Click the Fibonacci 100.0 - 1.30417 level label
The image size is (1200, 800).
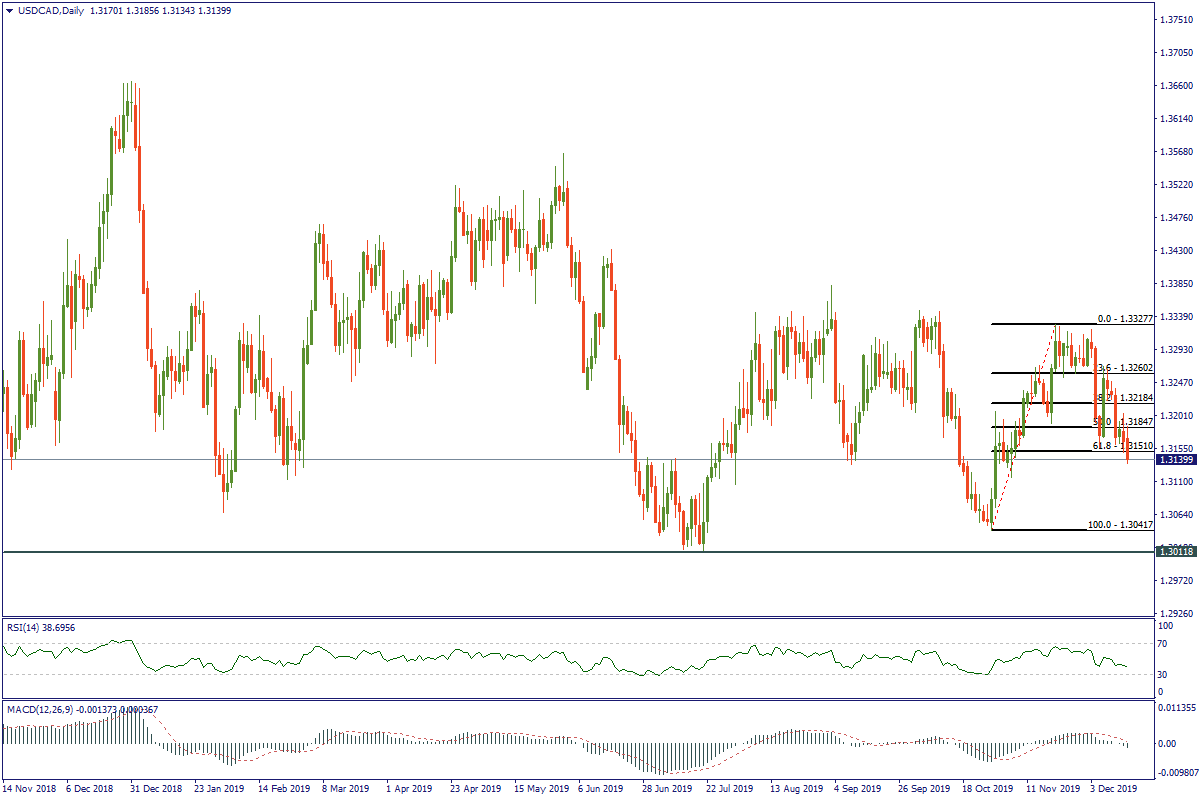point(1121,525)
